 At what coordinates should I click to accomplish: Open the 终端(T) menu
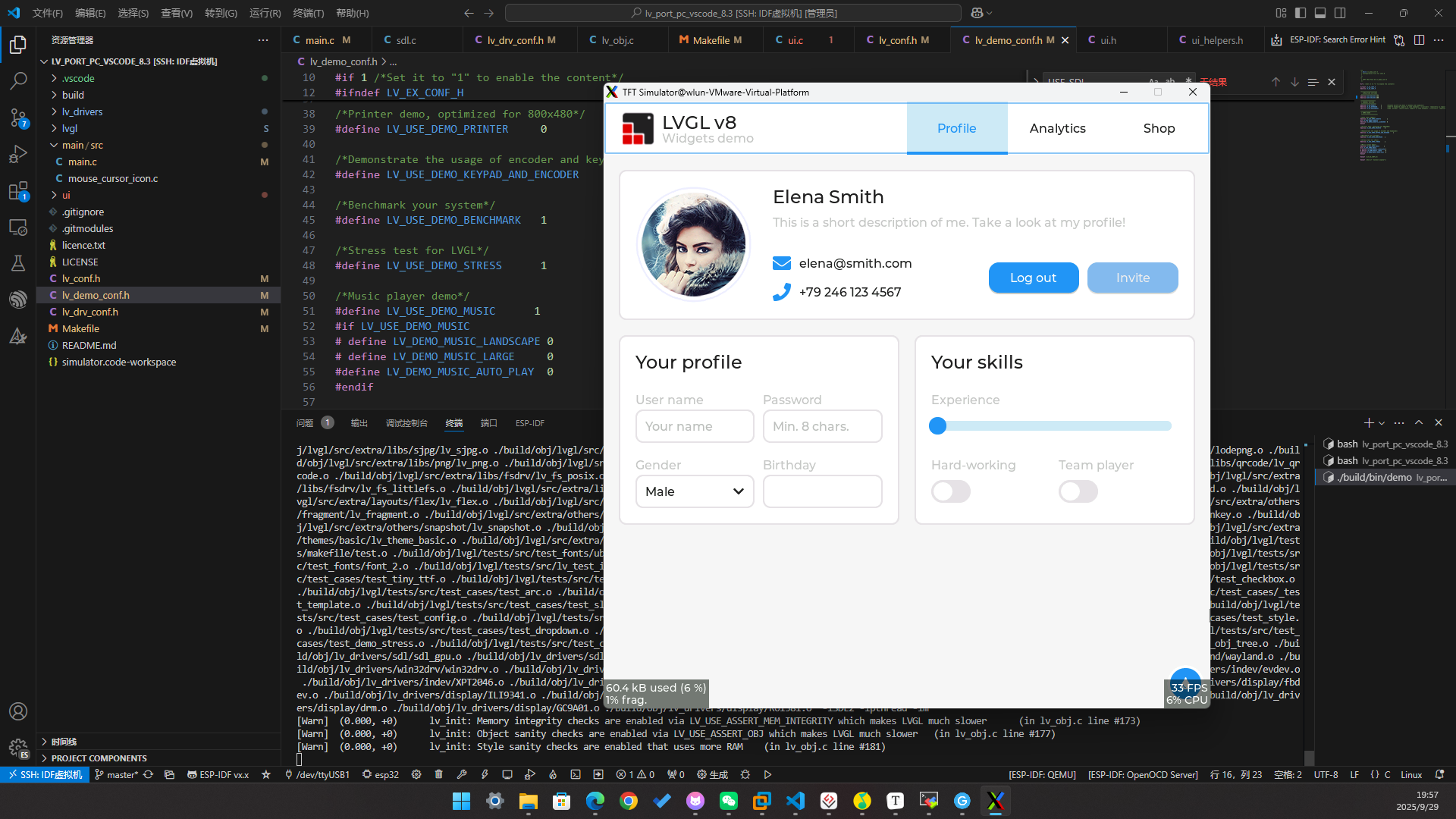point(308,13)
